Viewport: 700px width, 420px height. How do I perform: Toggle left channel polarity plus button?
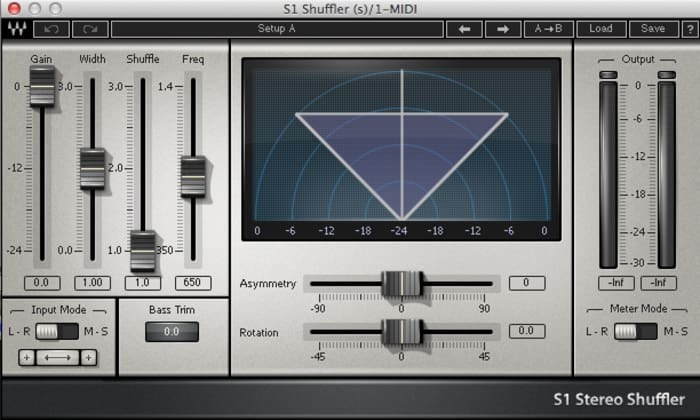(27, 358)
